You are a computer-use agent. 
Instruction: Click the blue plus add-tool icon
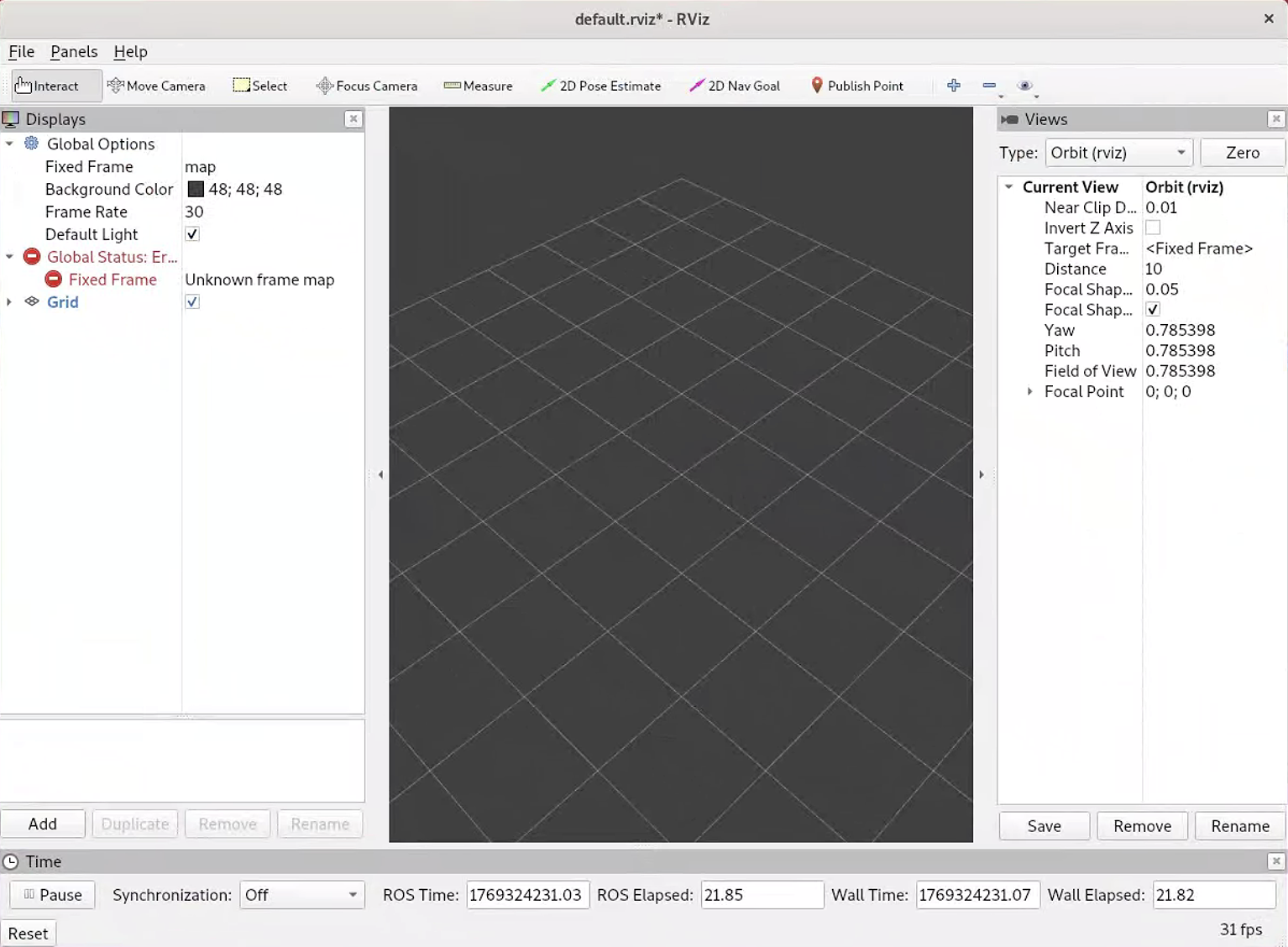[953, 86]
